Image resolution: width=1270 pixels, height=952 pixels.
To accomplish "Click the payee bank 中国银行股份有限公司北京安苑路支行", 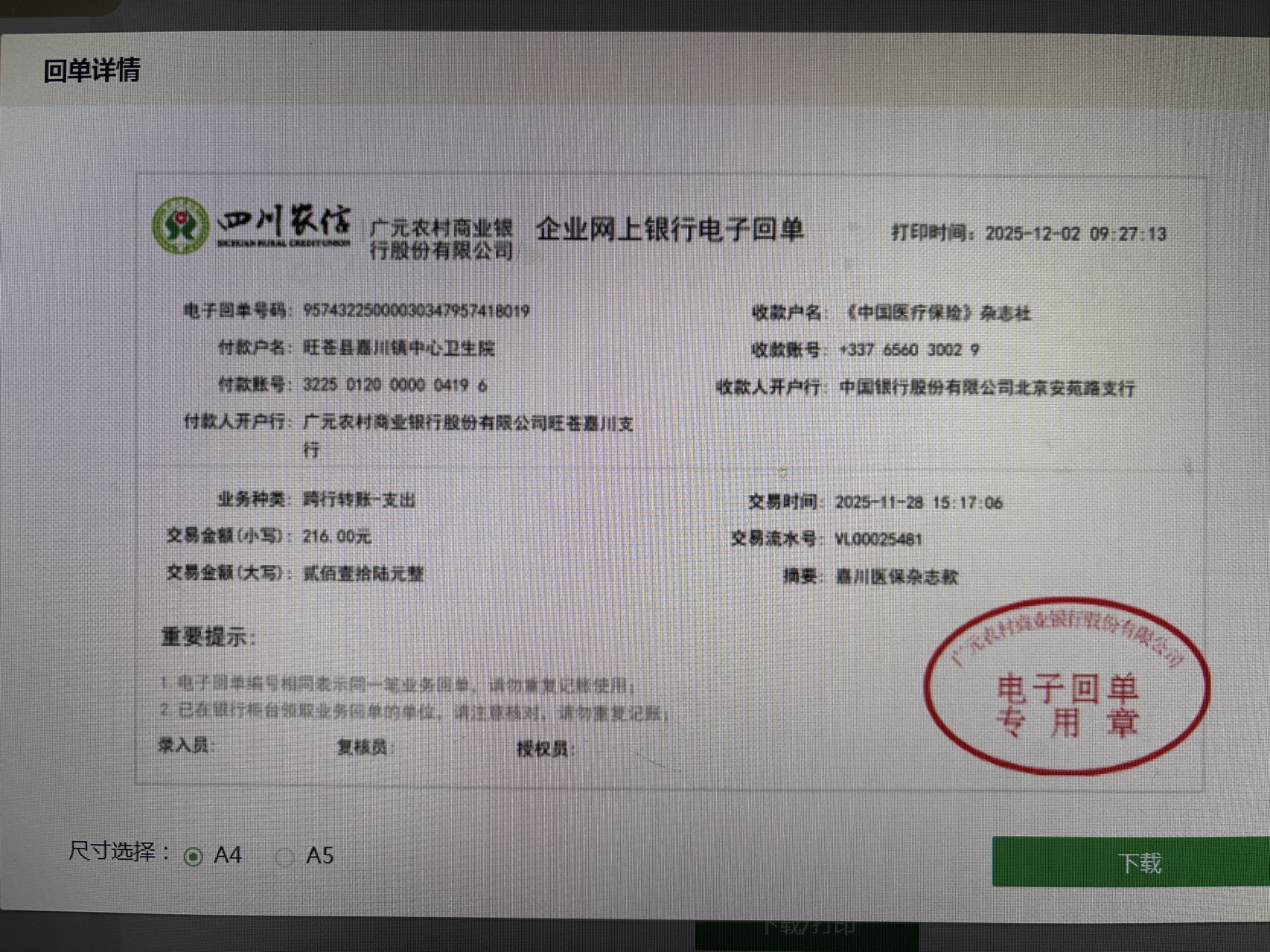I will [986, 388].
